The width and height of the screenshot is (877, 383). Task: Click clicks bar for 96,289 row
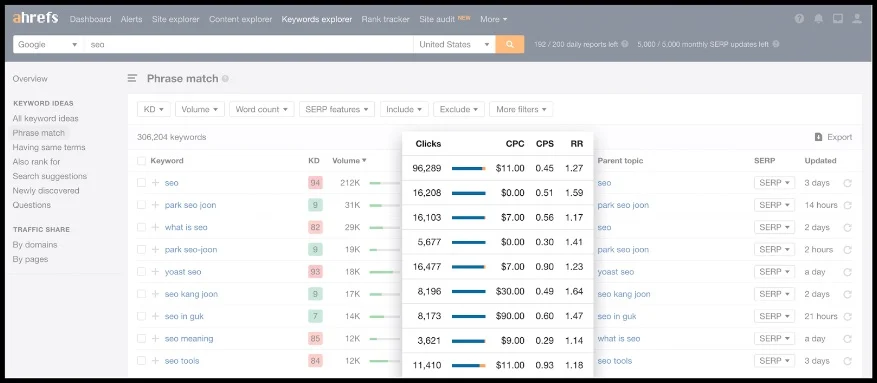(469, 168)
